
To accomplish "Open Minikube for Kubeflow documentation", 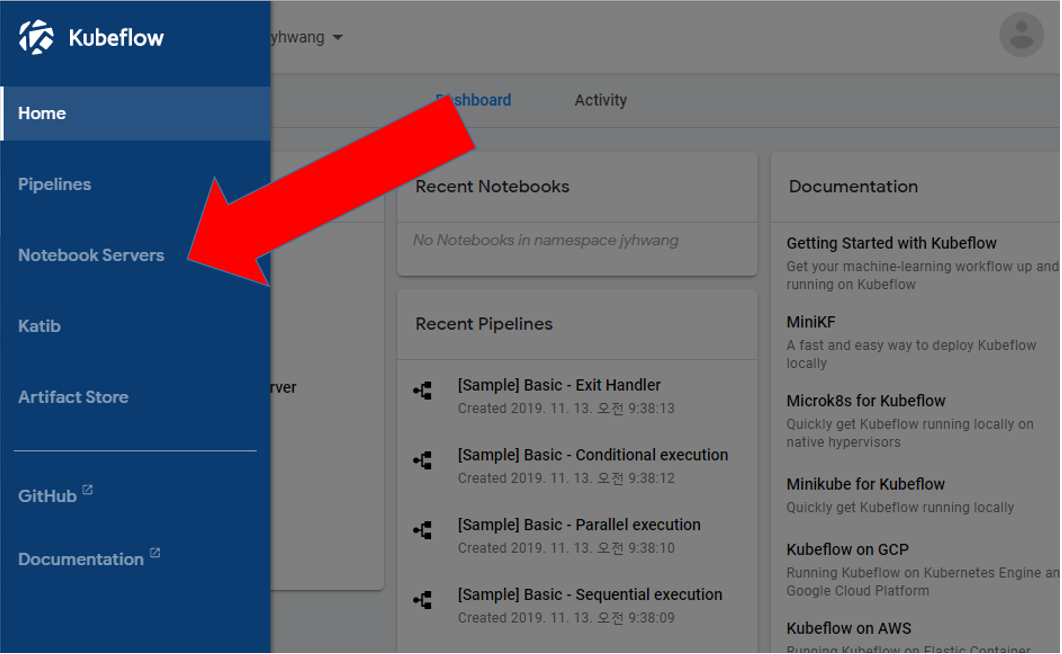I will click(x=866, y=484).
